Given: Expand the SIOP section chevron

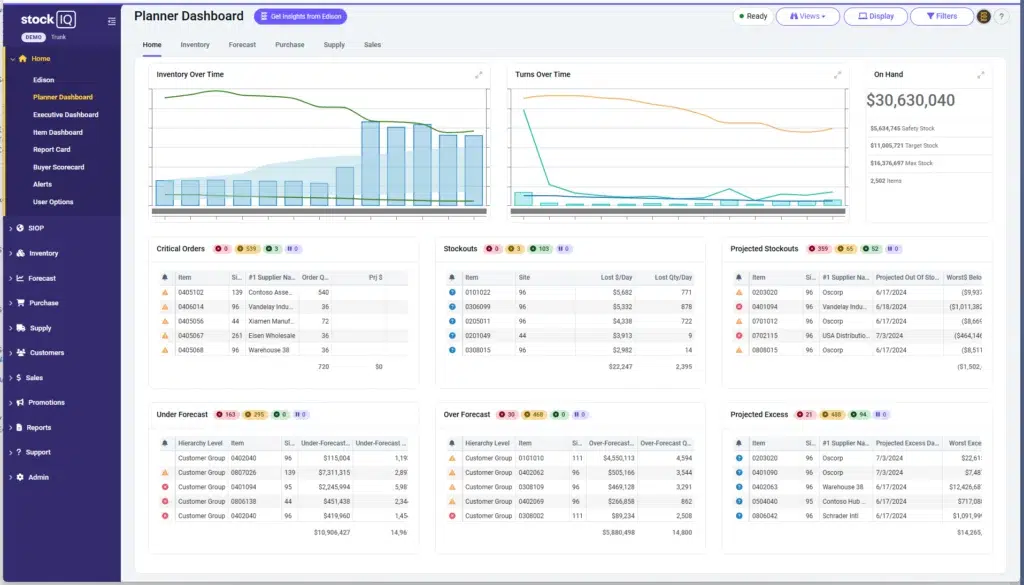Looking at the screenshot, I should [10, 228].
